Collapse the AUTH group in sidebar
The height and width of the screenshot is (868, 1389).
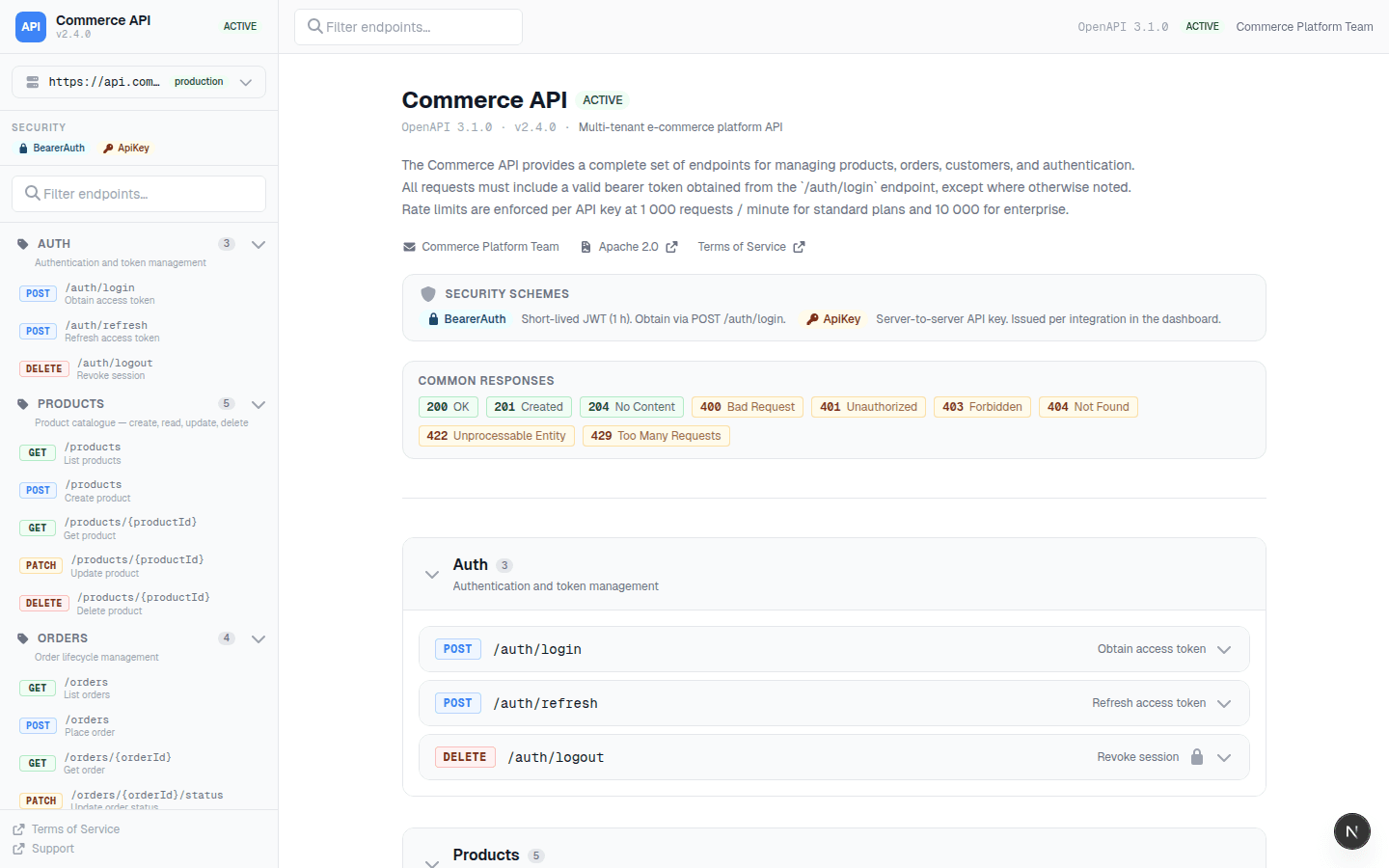(259, 245)
